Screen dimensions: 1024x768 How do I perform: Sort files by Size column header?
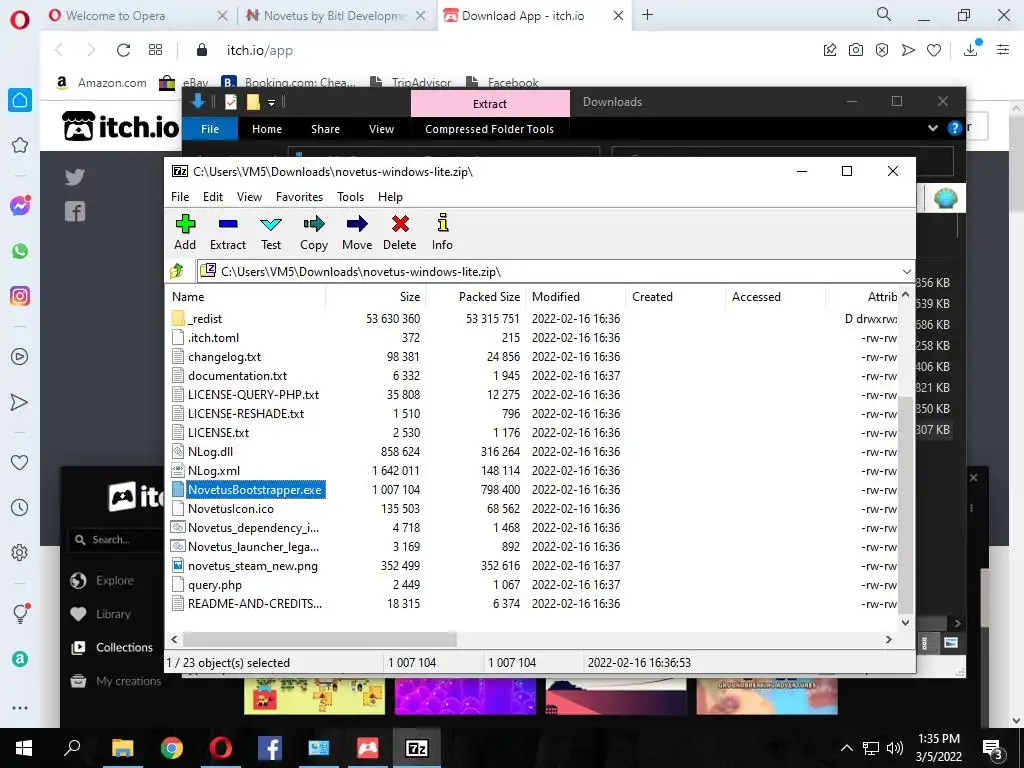(376, 296)
